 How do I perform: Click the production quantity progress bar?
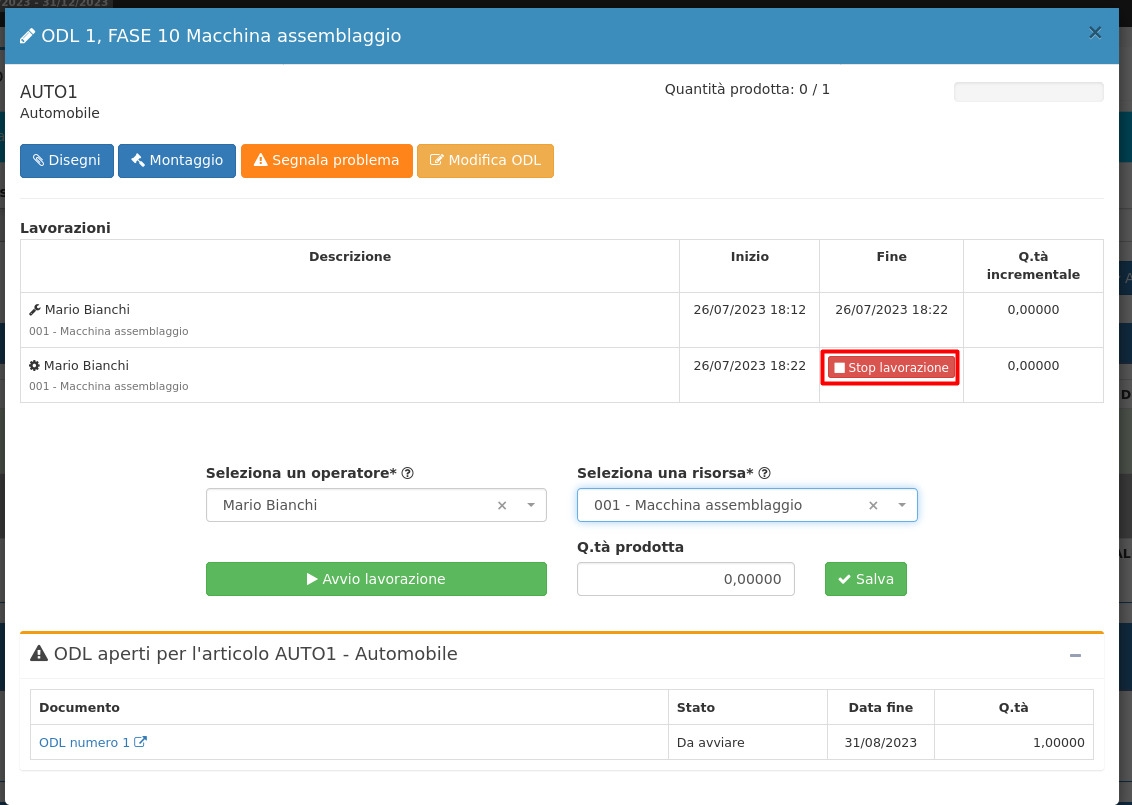pyautogui.click(x=1028, y=92)
